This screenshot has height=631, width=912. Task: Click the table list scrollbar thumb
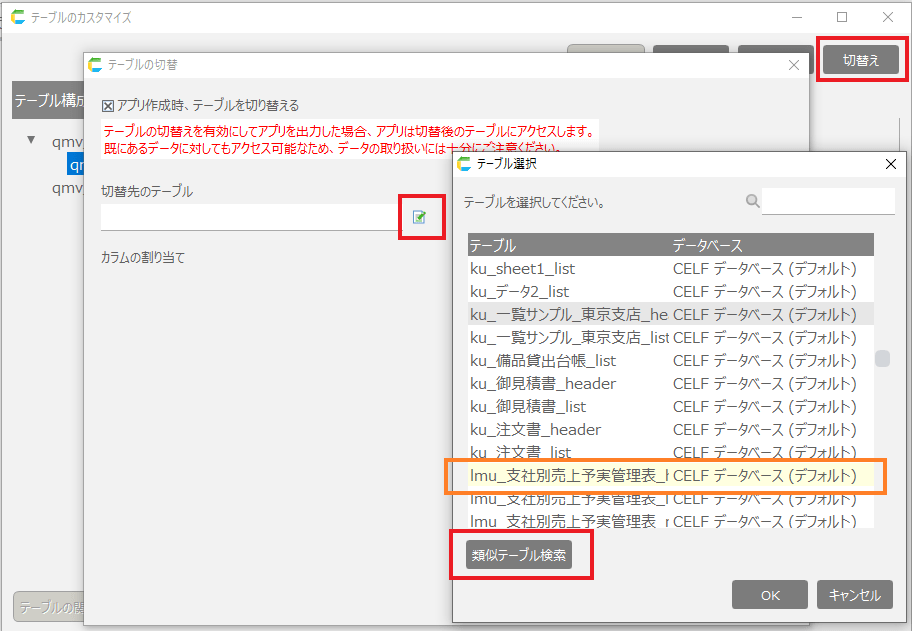pos(882,359)
